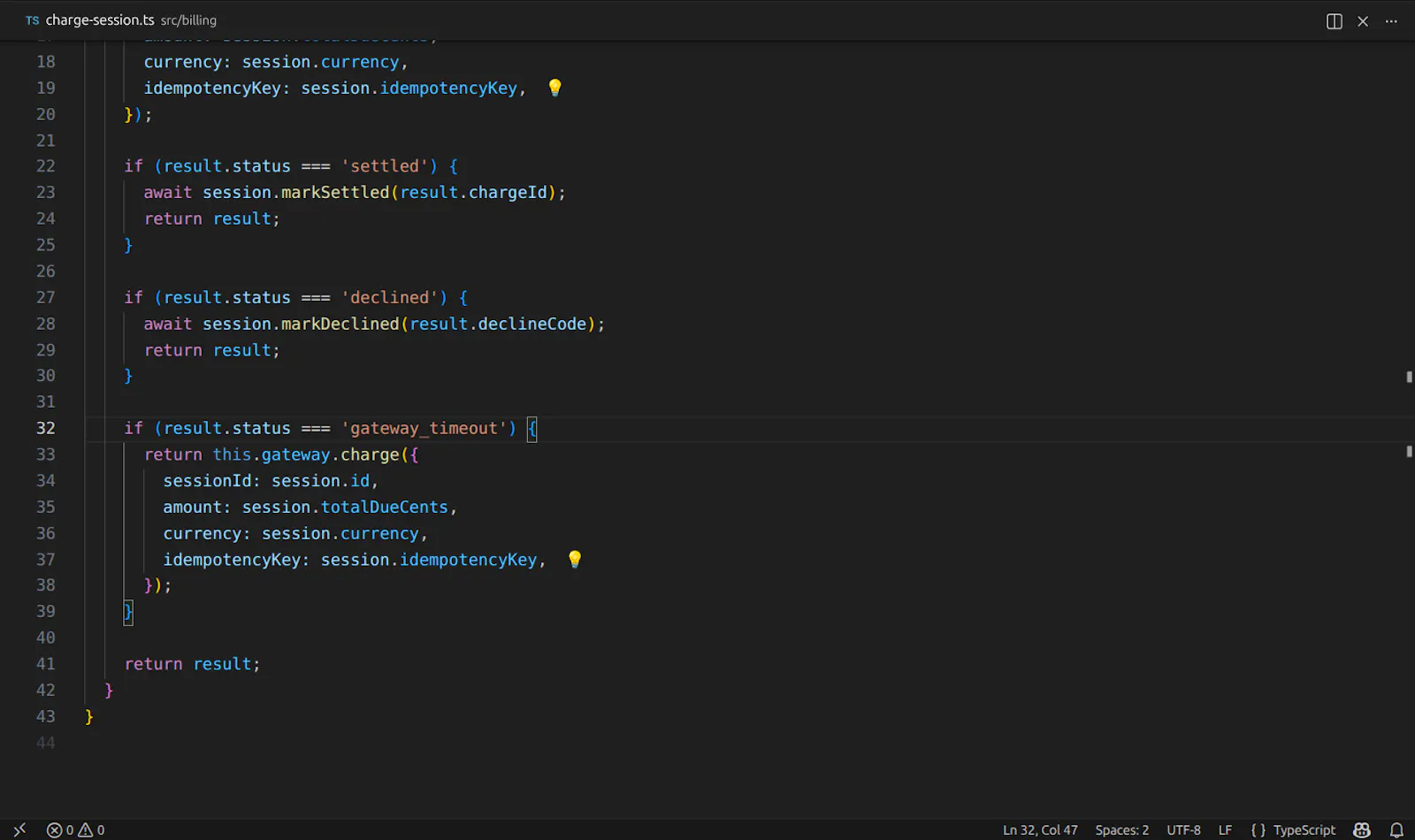Viewport: 1415px width, 840px height.
Task: Click 'return result;' on line 29
Action: pyautogui.click(x=212, y=350)
